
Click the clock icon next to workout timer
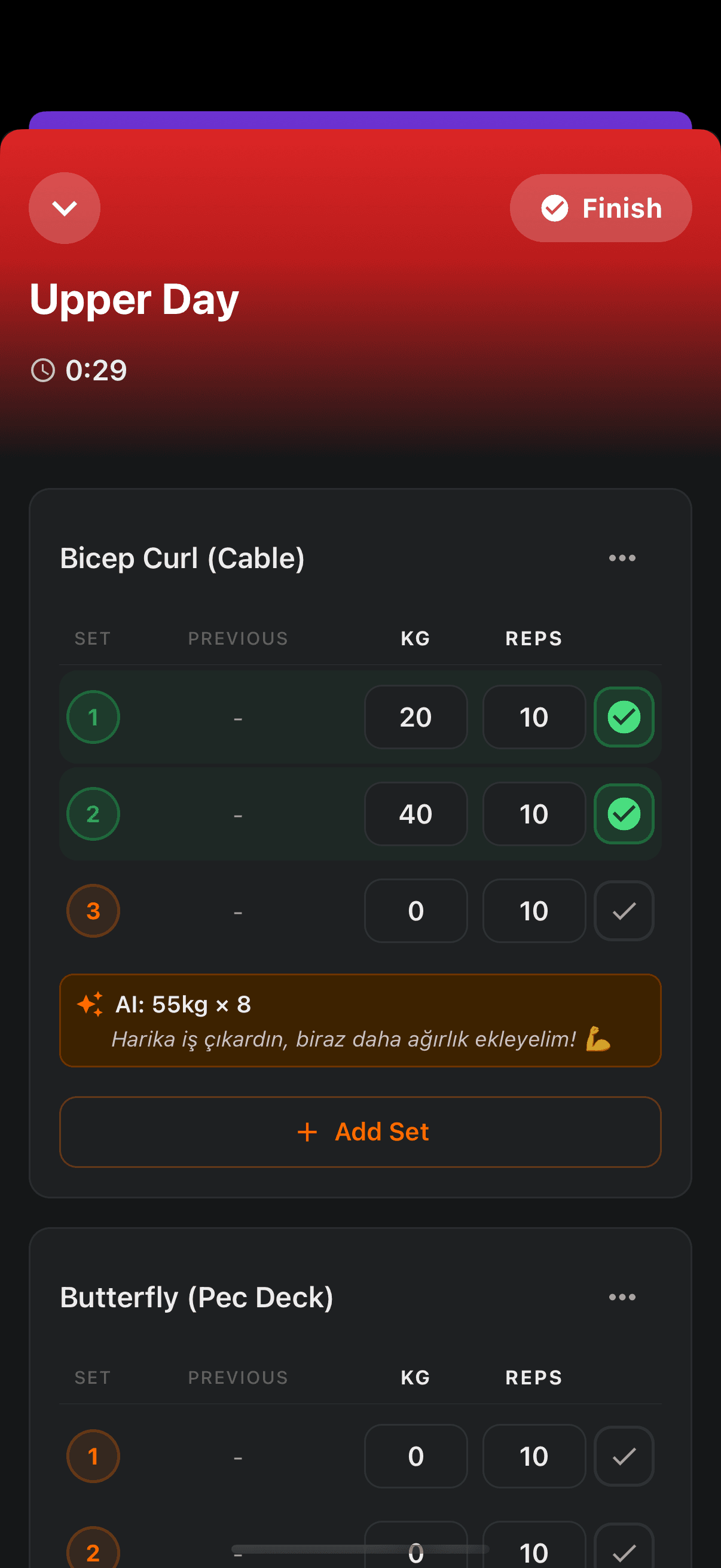tap(43, 370)
